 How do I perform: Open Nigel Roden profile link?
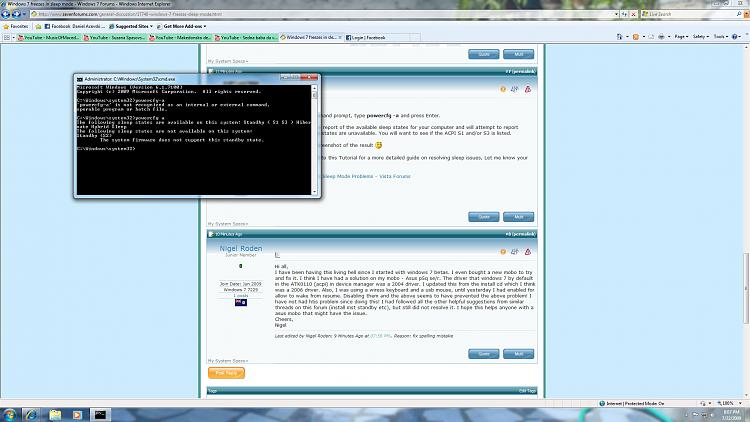(241, 248)
